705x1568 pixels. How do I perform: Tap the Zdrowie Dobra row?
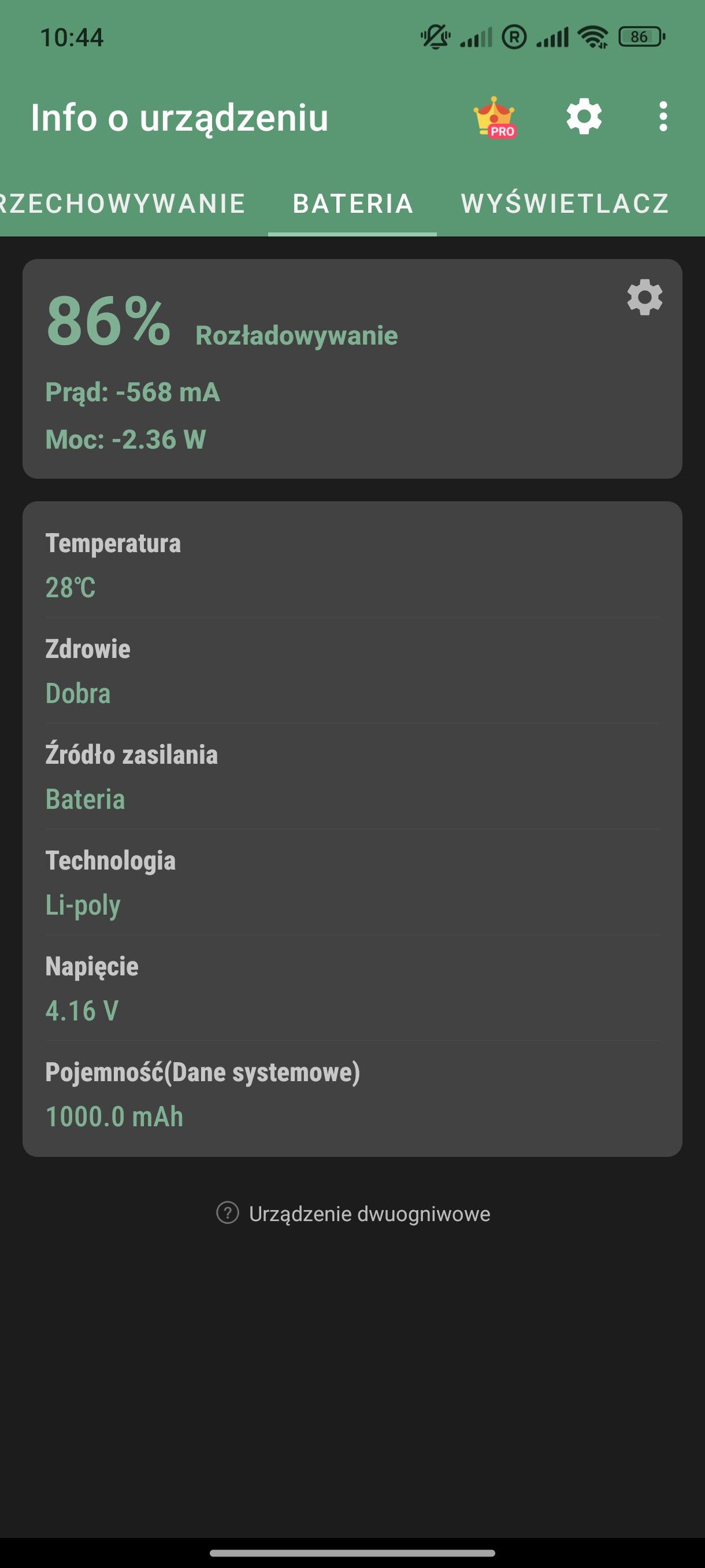(x=352, y=671)
